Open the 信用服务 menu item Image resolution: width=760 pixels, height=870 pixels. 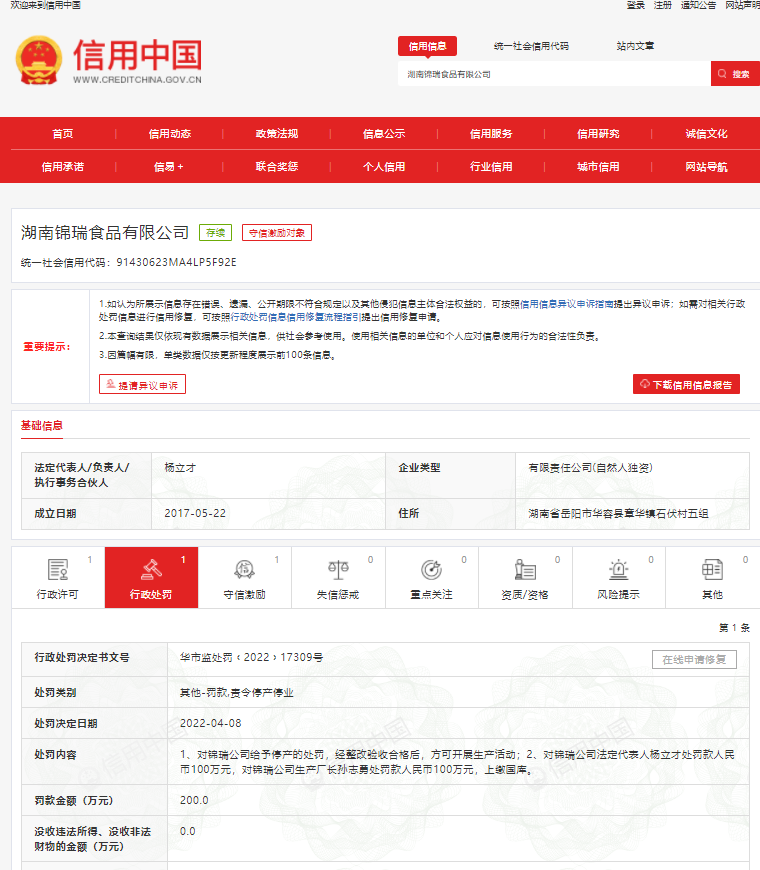coord(491,134)
